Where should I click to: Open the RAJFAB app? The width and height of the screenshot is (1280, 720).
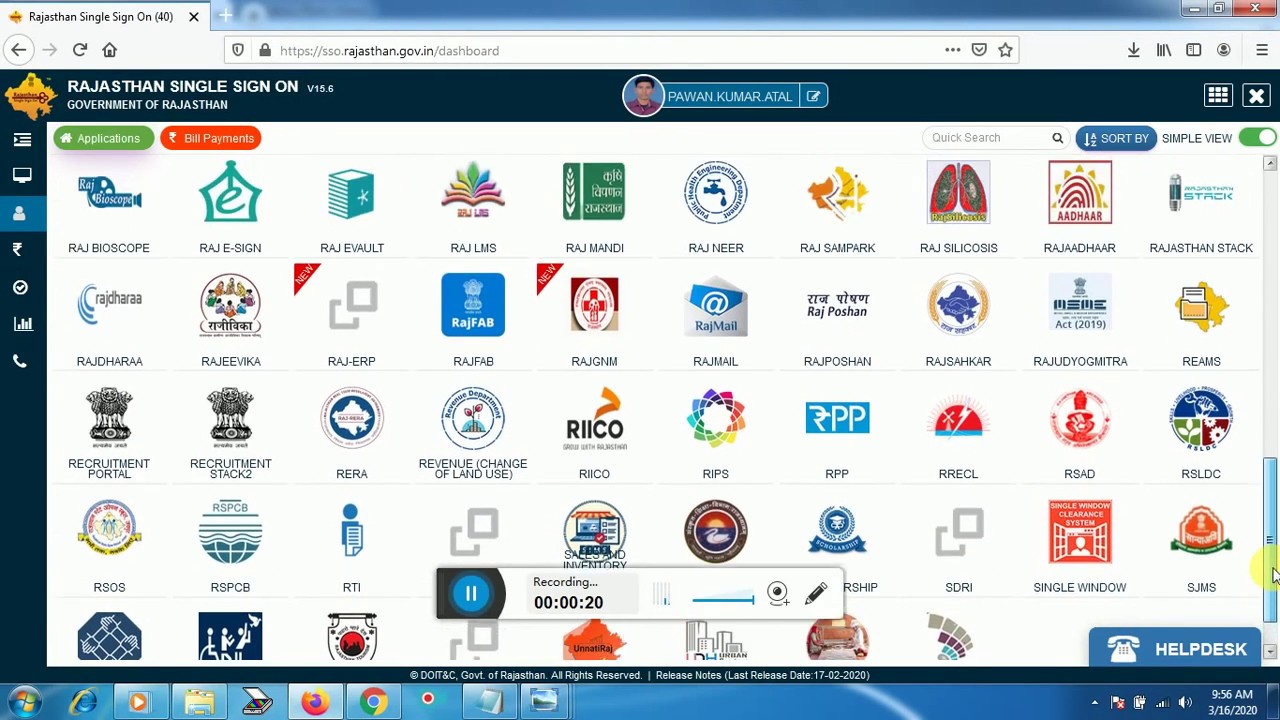point(473,305)
